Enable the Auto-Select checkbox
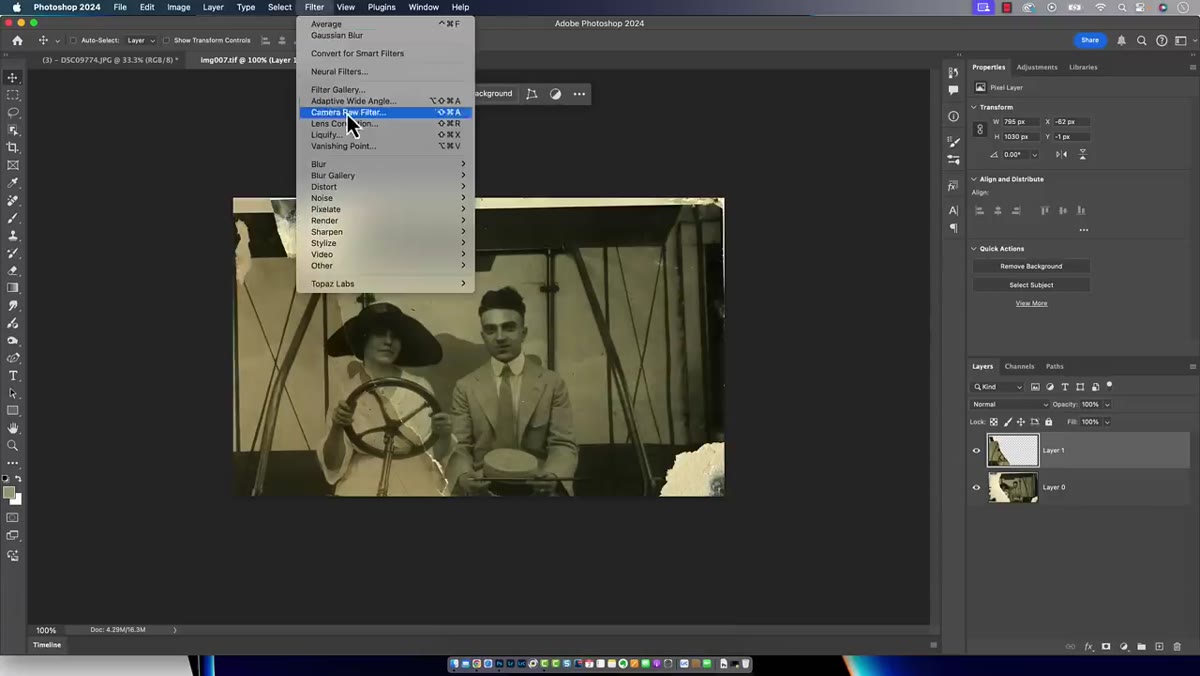Screen dimensions: 1200x676 [x=73, y=40]
